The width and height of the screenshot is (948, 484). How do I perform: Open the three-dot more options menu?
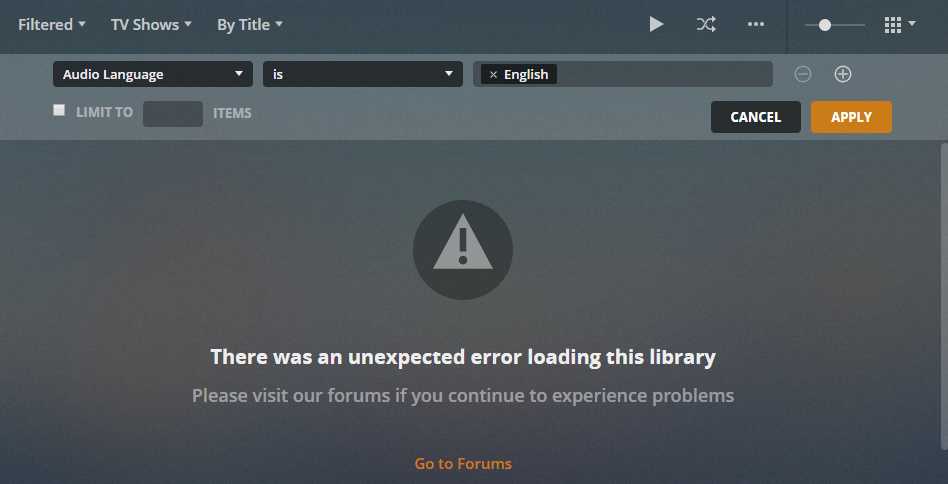[756, 24]
